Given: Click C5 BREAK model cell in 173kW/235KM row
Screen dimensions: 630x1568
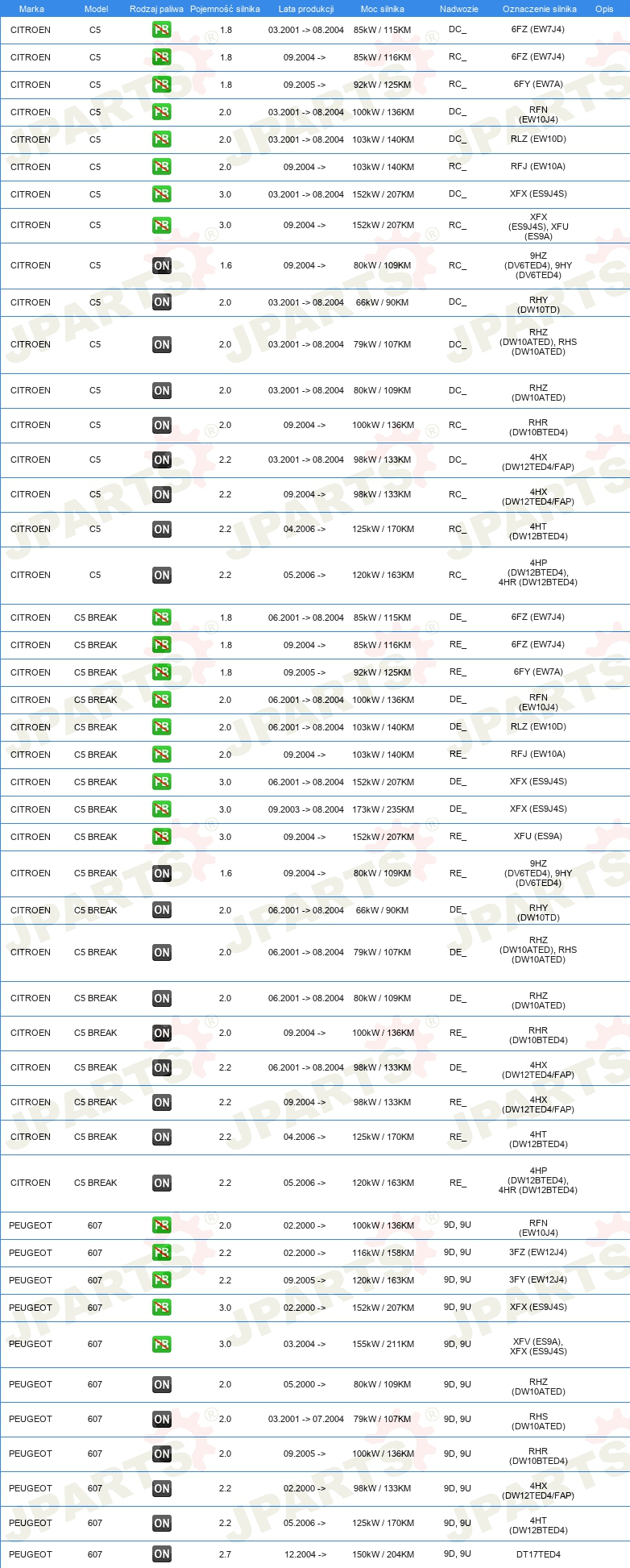Looking at the screenshot, I should (96, 809).
